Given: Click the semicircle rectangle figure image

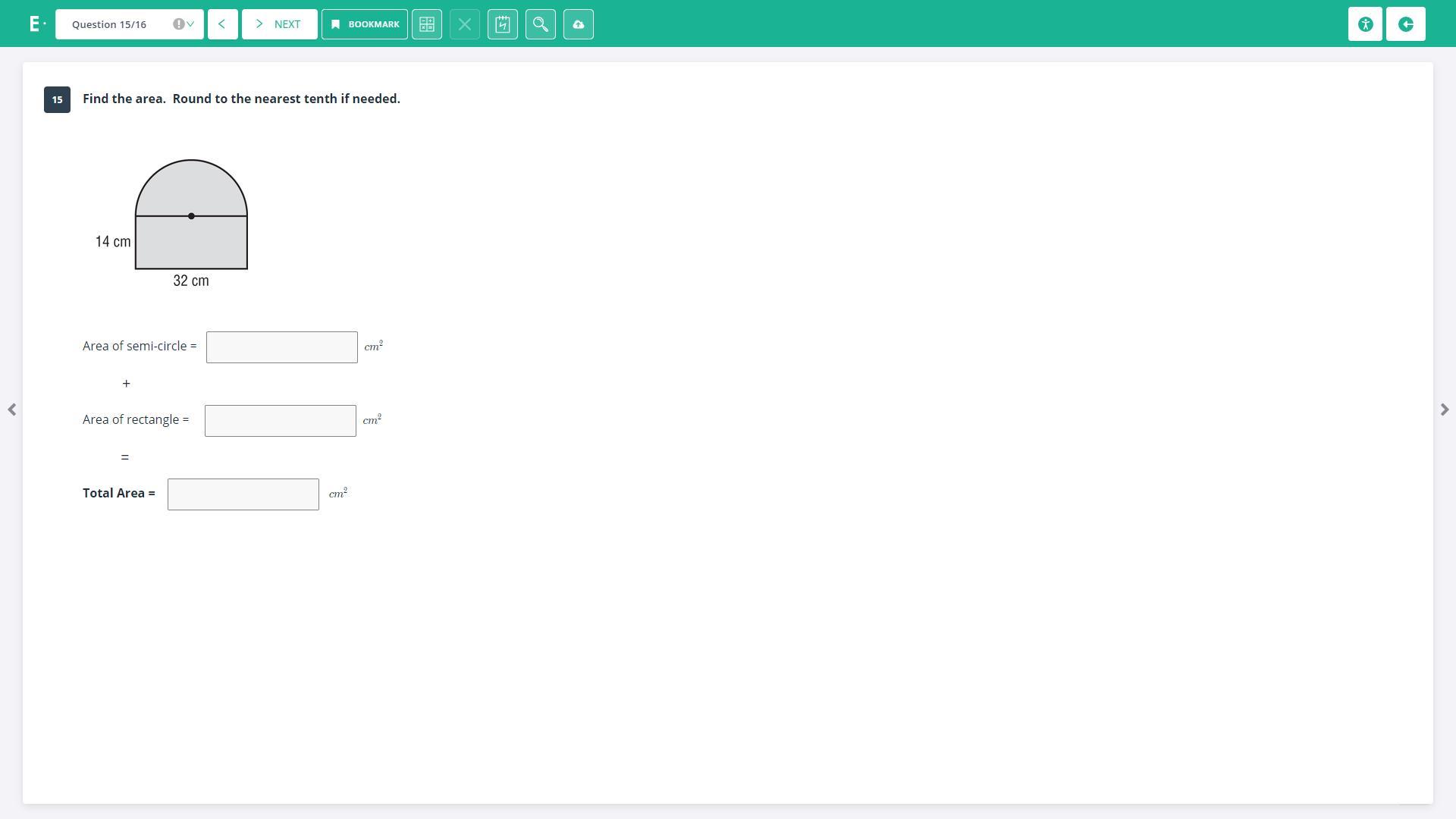Looking at the screenshot, I should tap(190, 220).
